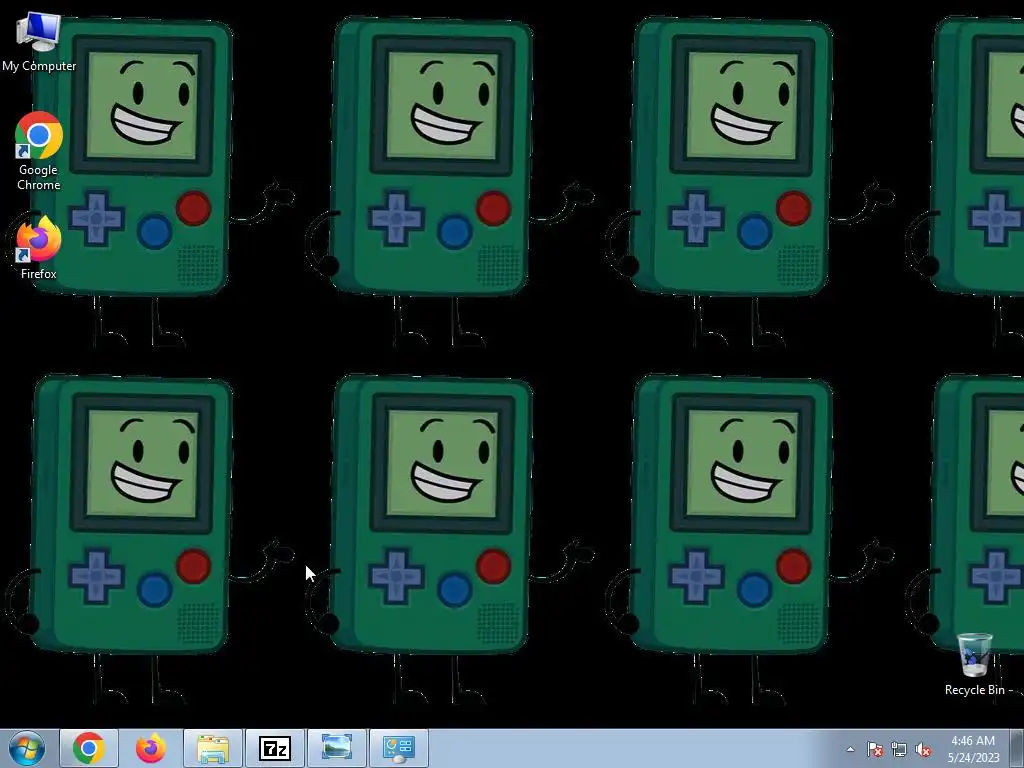Select the Google Chrome desktop shortcut

point(39,152)
